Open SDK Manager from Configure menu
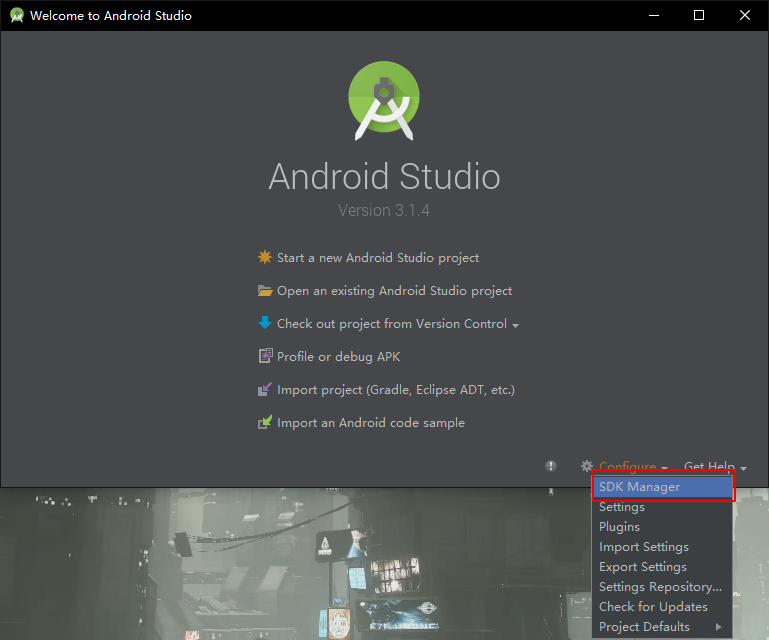The width and height of the screenshot is (769, 640). tap(663, 487)
